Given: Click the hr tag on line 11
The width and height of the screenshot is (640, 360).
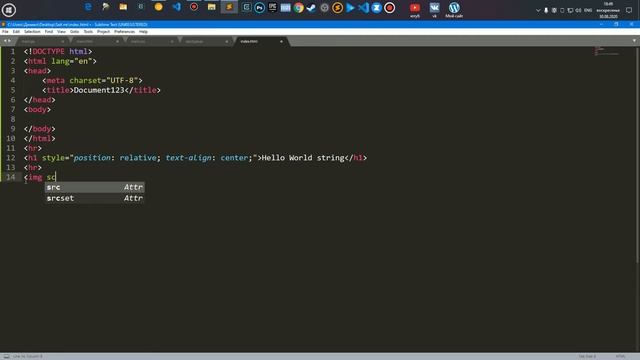Looking at the screenshot, I should pos(33,148).
